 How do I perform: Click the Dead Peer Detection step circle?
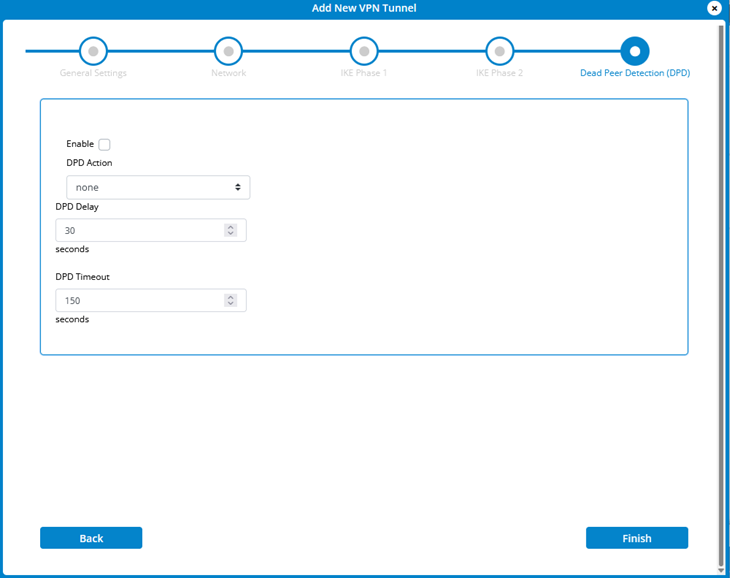click(634, 51)
